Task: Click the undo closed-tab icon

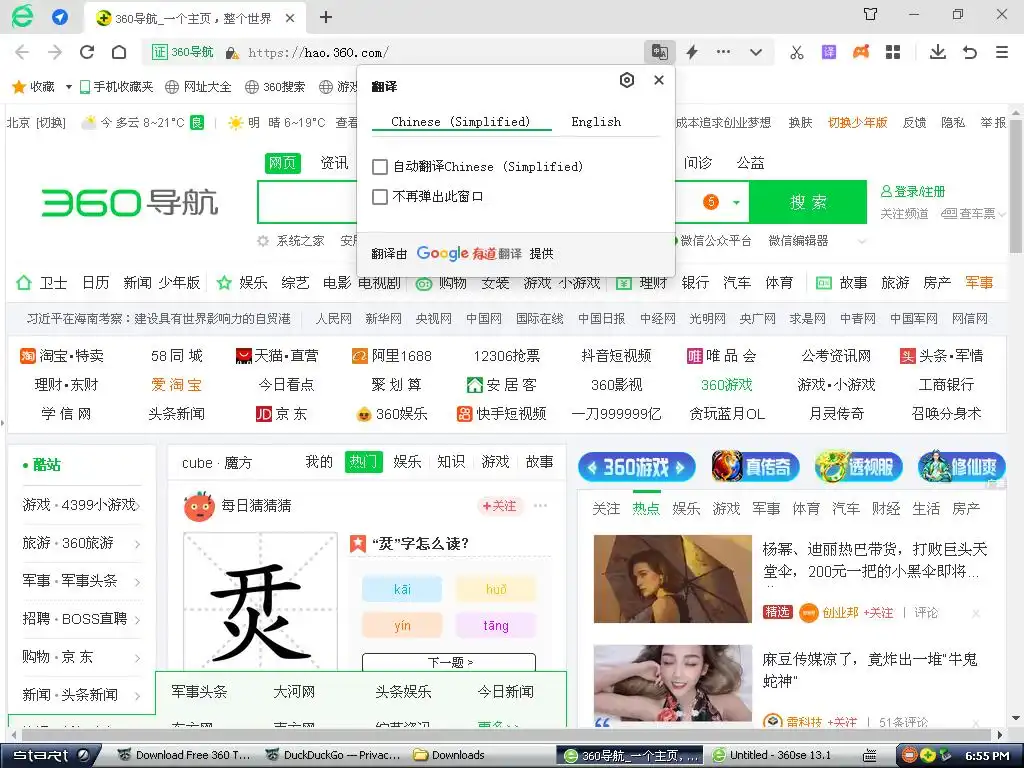Action: coord(970,52)
